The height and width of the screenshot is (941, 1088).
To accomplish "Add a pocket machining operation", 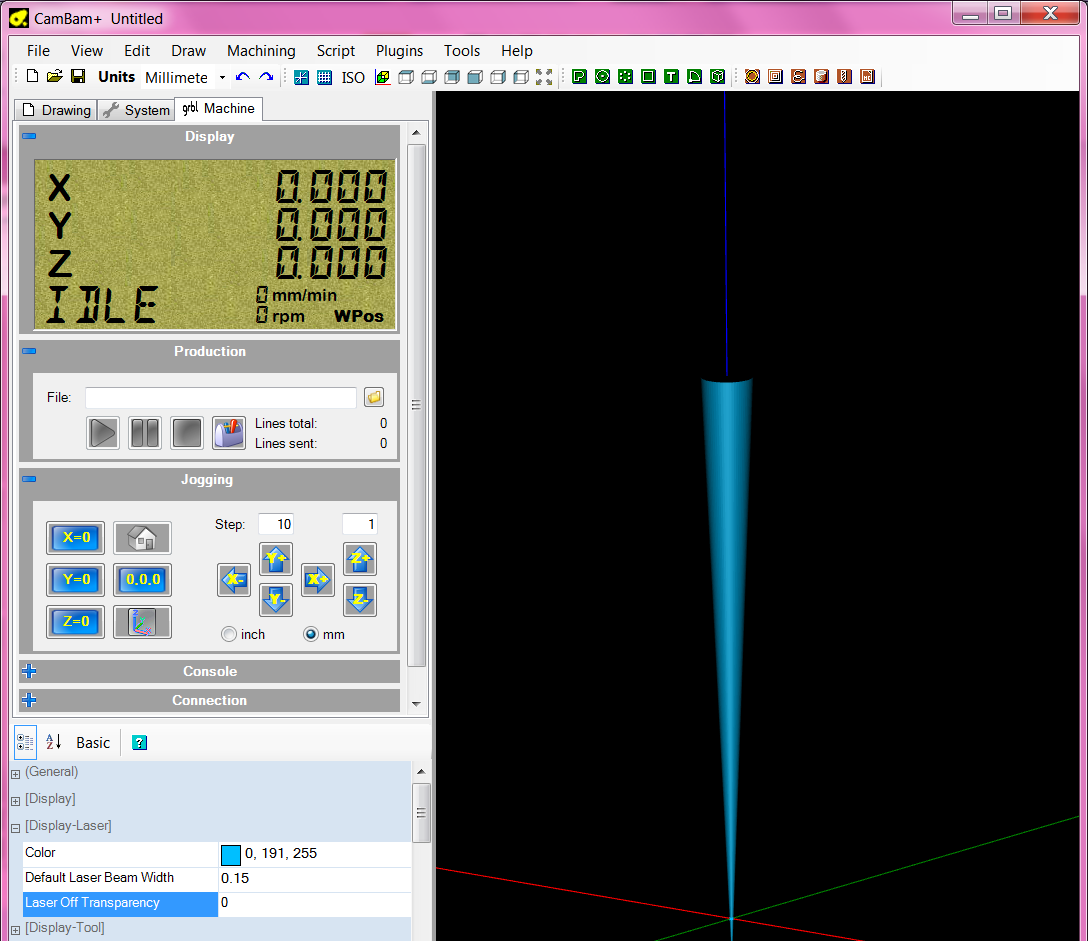I will (775, 76).
